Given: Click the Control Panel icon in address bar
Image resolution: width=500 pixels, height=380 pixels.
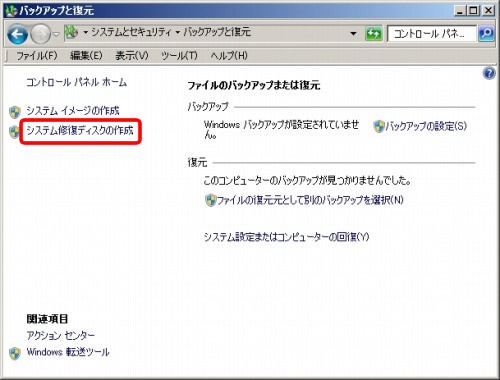Looking at the screenshot, I should pos(71,33).
